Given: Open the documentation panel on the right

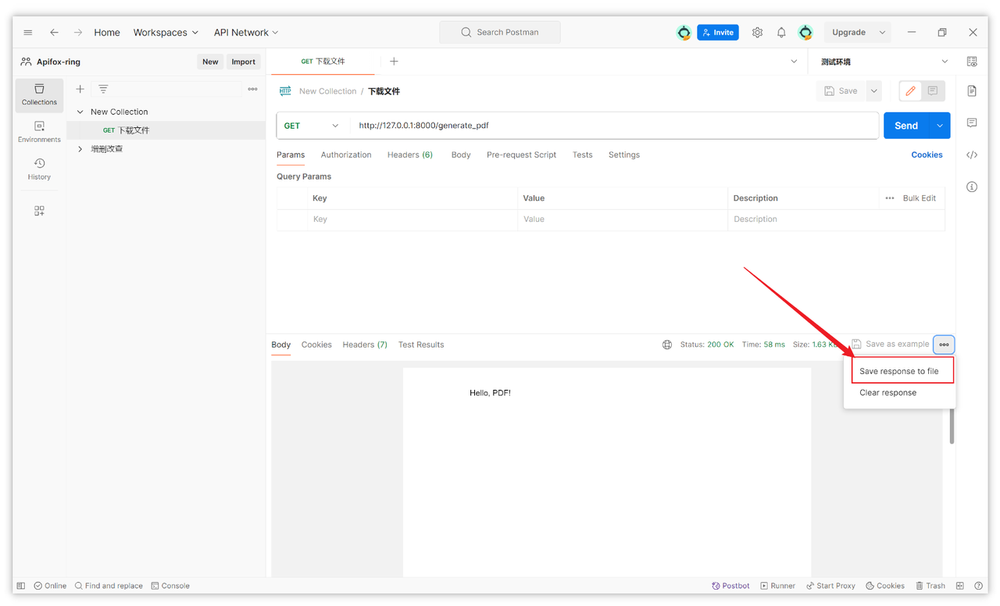Looking at the screenshot, I should click(971, 90).
